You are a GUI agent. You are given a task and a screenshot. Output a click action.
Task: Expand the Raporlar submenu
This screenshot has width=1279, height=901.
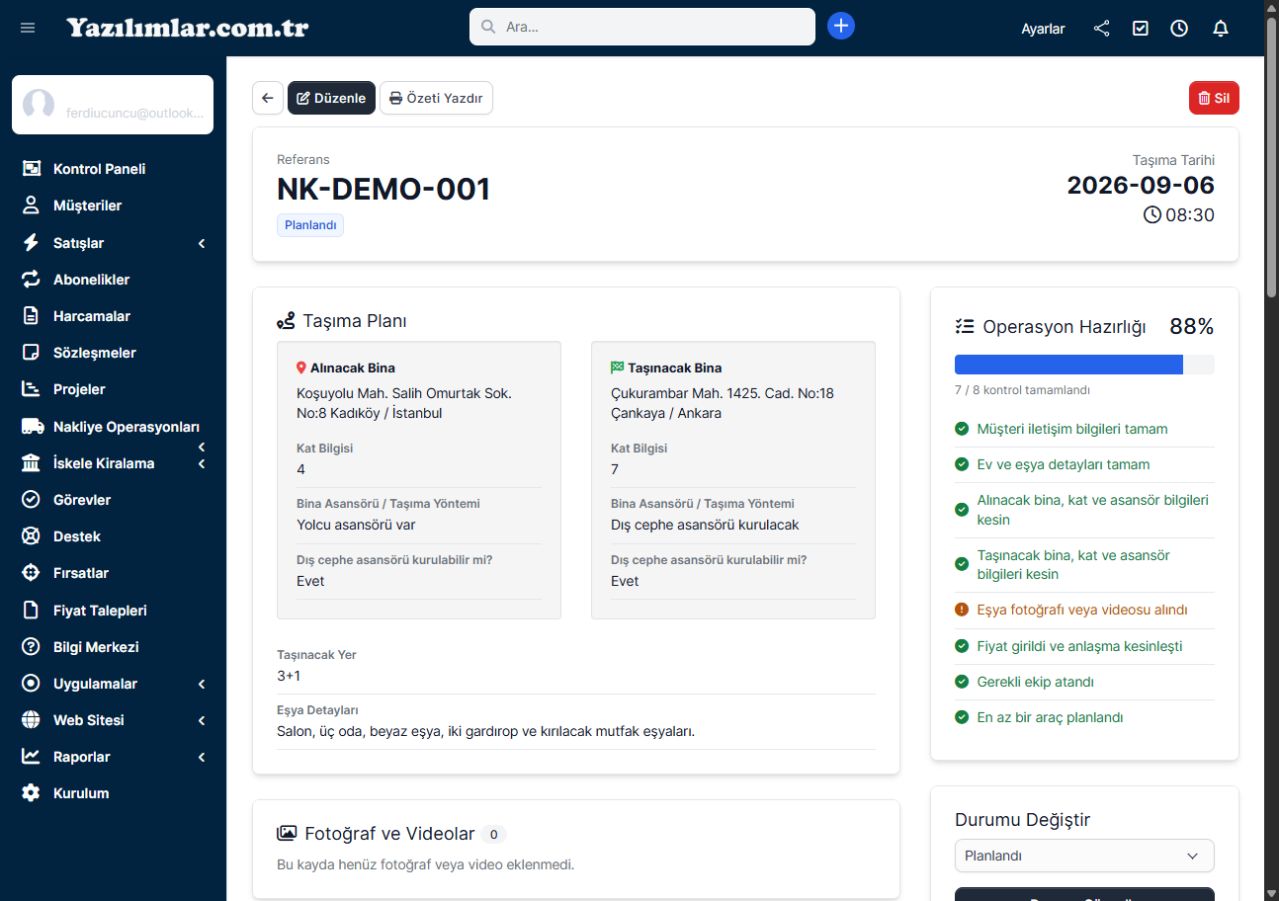coord(201,757)
